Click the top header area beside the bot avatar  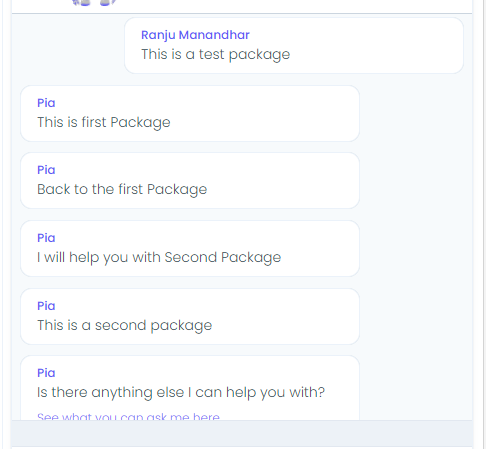tap(293, 6)
